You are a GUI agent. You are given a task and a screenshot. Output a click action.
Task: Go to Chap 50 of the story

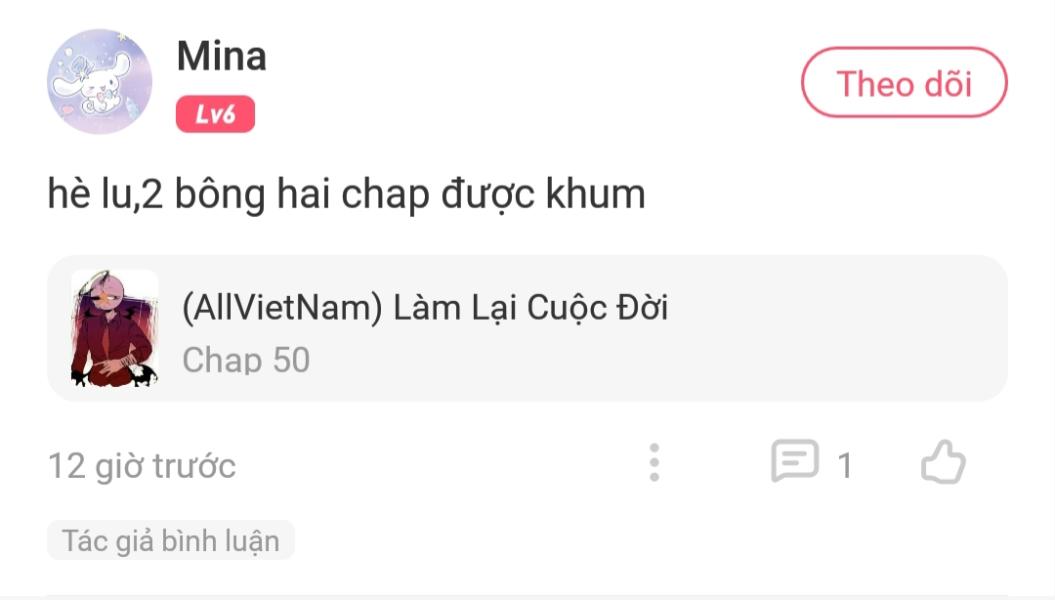click(x=246, y=360)
